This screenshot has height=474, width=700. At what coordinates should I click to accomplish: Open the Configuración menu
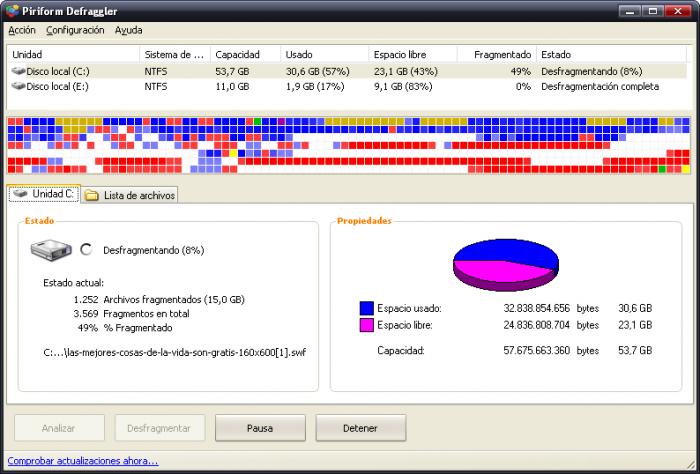coord(75,30)
